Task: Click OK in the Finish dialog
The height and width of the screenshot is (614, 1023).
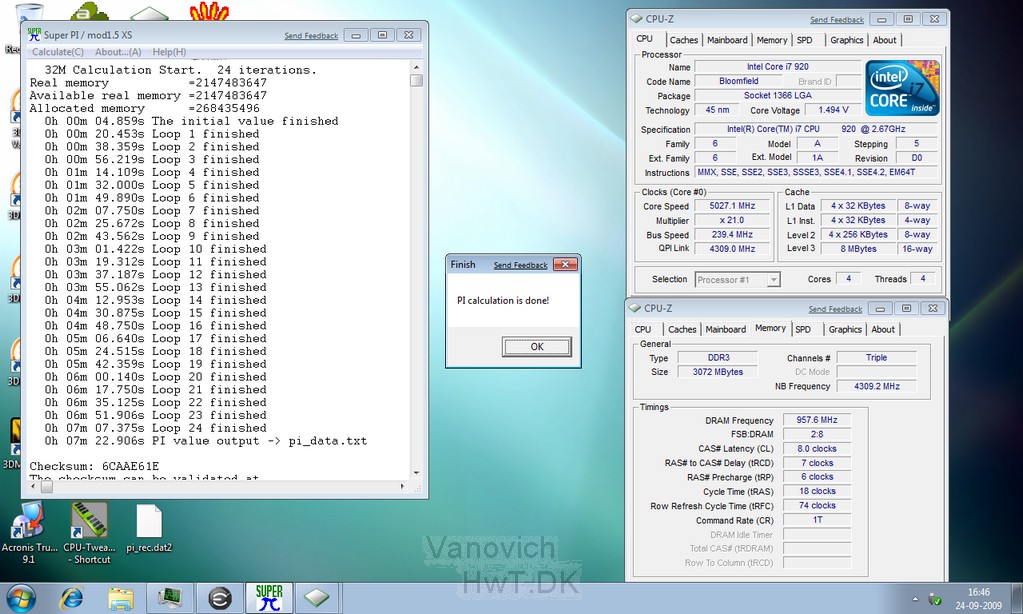Action: tap(537, 346)
